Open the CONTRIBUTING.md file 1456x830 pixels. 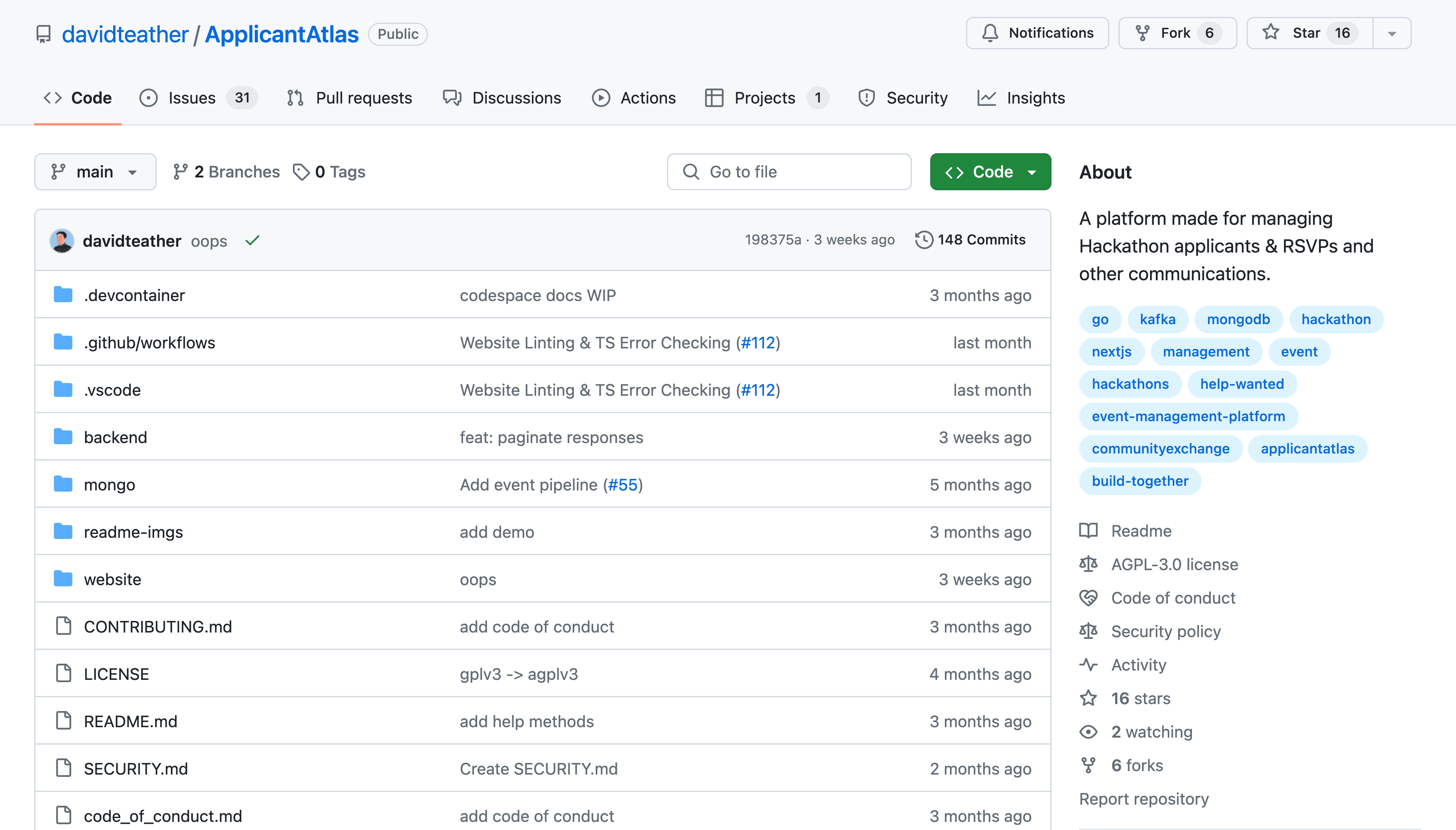(158, 626)
